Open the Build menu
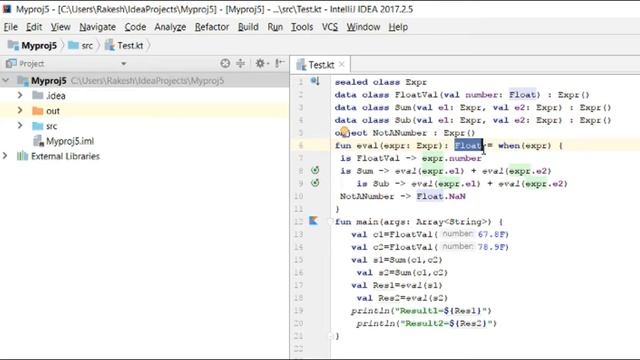Image resolution: width=640 pixels, height=360 pixels. click(x=248, y=27)
